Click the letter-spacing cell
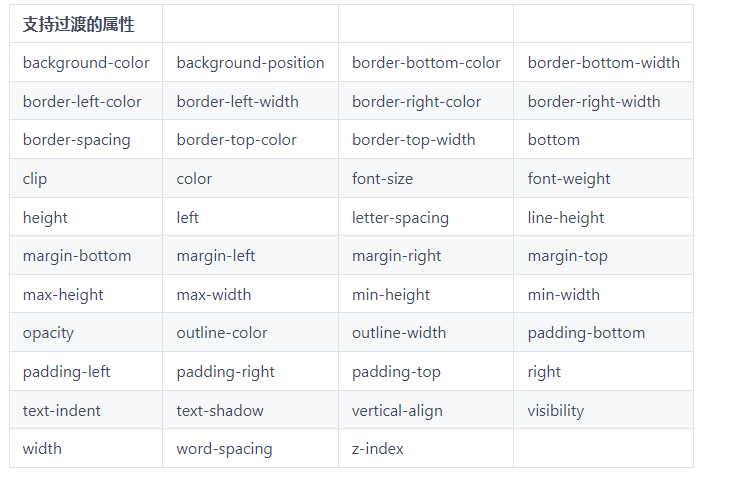The width and height of the screenshot is (740, 484). pos(400,218)
